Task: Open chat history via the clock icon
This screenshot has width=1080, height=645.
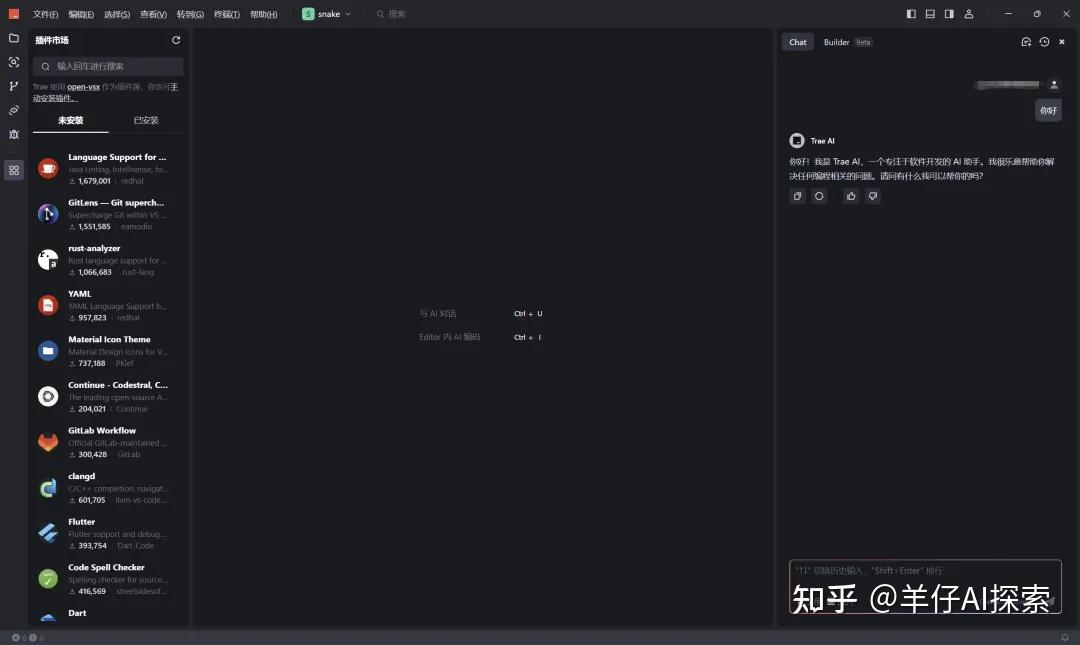Action: (x=1044, y=42)
